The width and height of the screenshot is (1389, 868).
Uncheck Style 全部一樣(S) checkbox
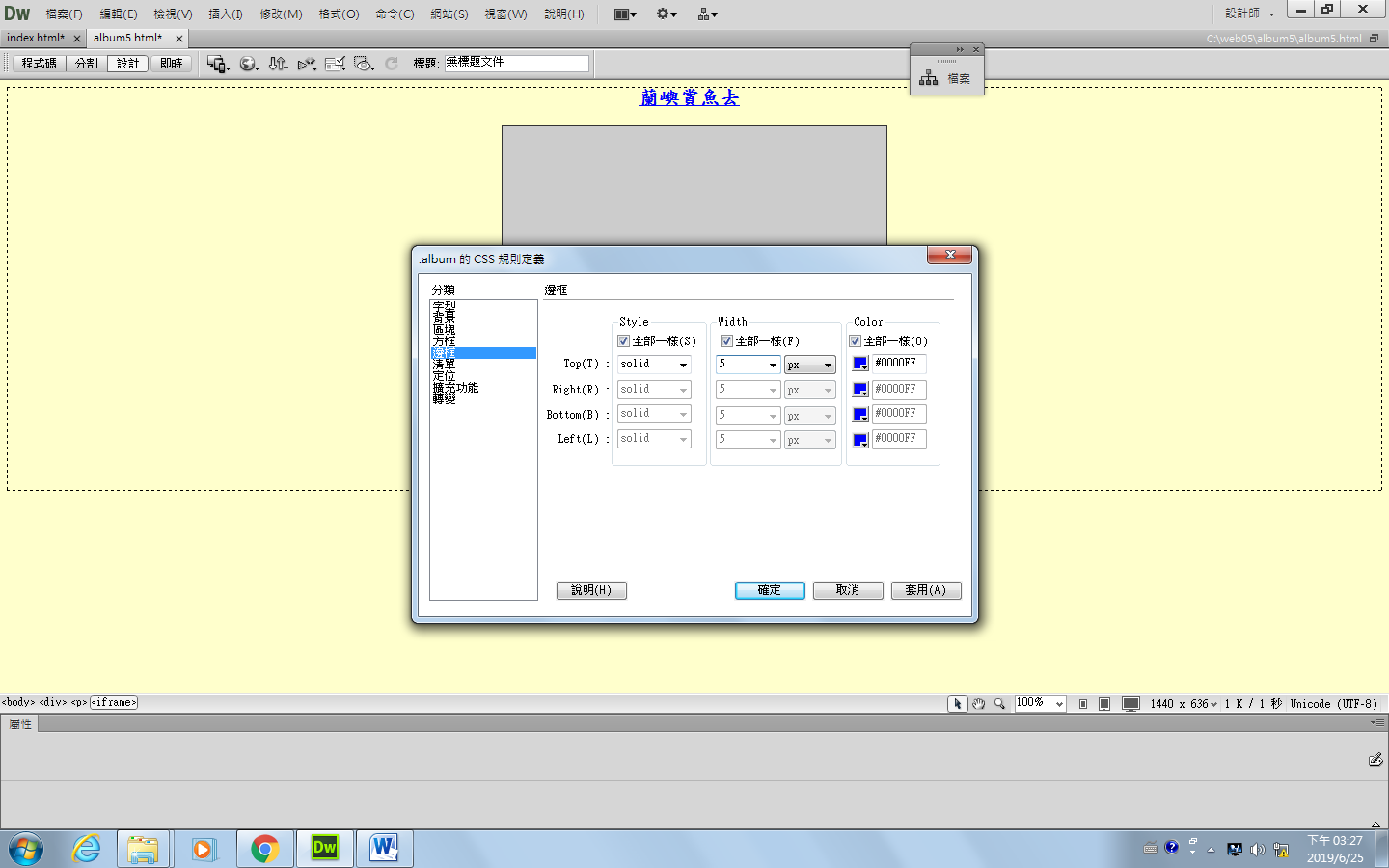[x=623, y=341]
